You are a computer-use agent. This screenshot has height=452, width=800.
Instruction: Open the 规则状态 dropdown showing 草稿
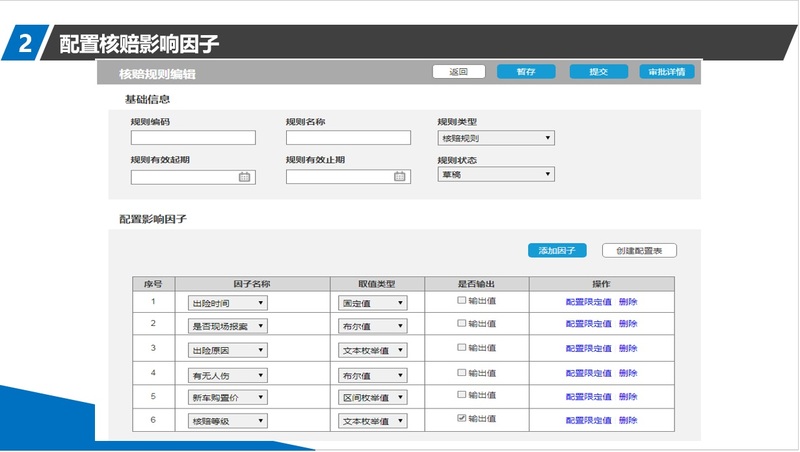[496, 174]
